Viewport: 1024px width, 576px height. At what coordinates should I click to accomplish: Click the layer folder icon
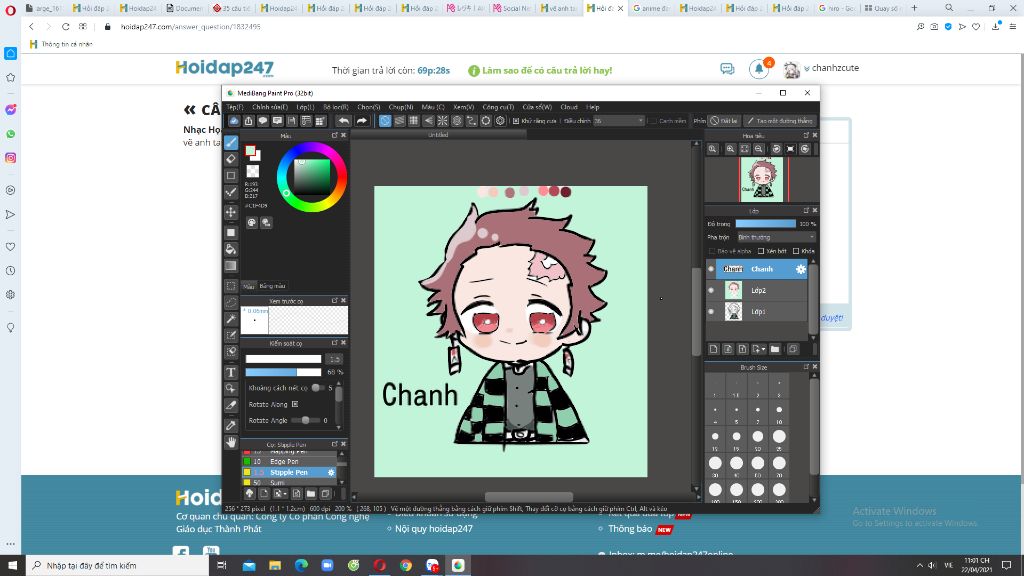775,349
